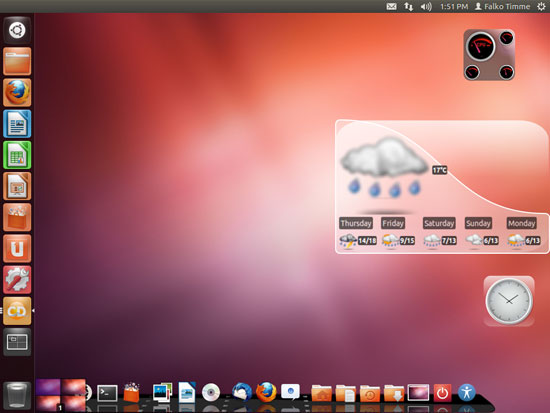This screenshot has width=550, height=413.
Task: Open the Trash in the launcher
Action: (x=17, y=396)
